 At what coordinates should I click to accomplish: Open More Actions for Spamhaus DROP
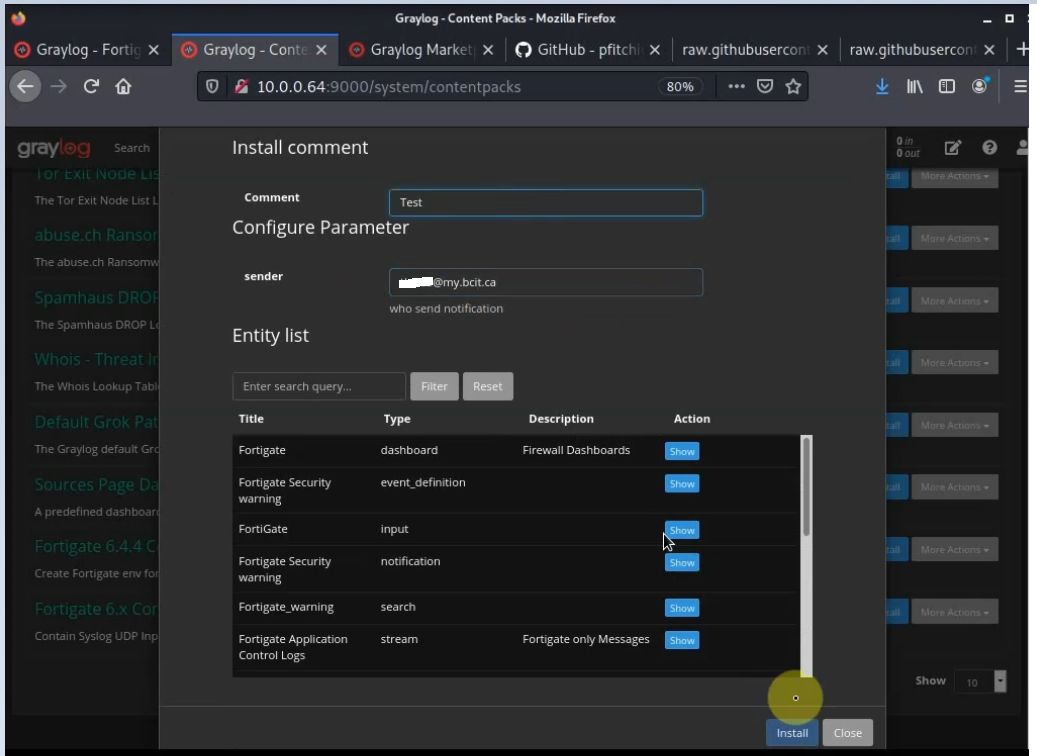tap(954, 301)
